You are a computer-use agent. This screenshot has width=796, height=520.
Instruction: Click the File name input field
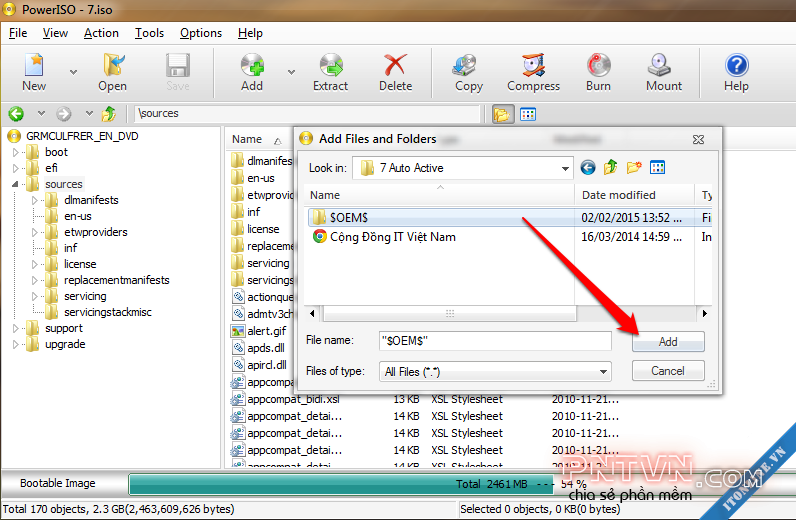[495, 341]
